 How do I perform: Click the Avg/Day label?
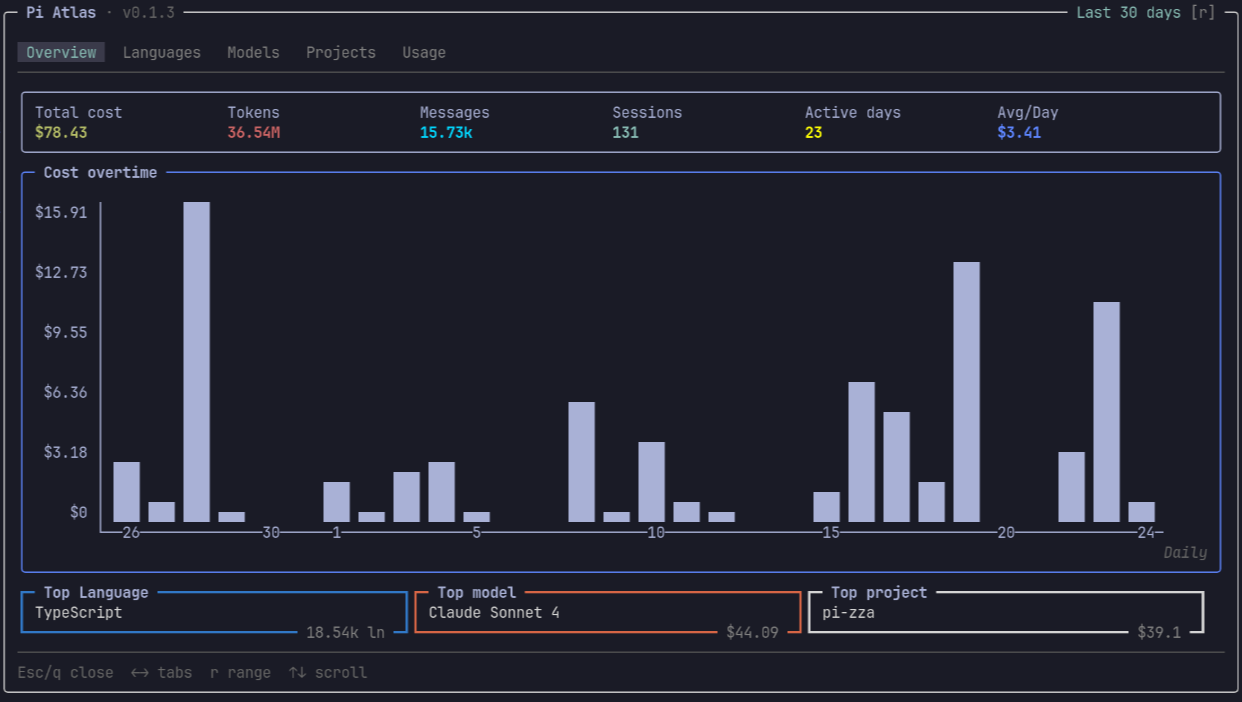1028,112
